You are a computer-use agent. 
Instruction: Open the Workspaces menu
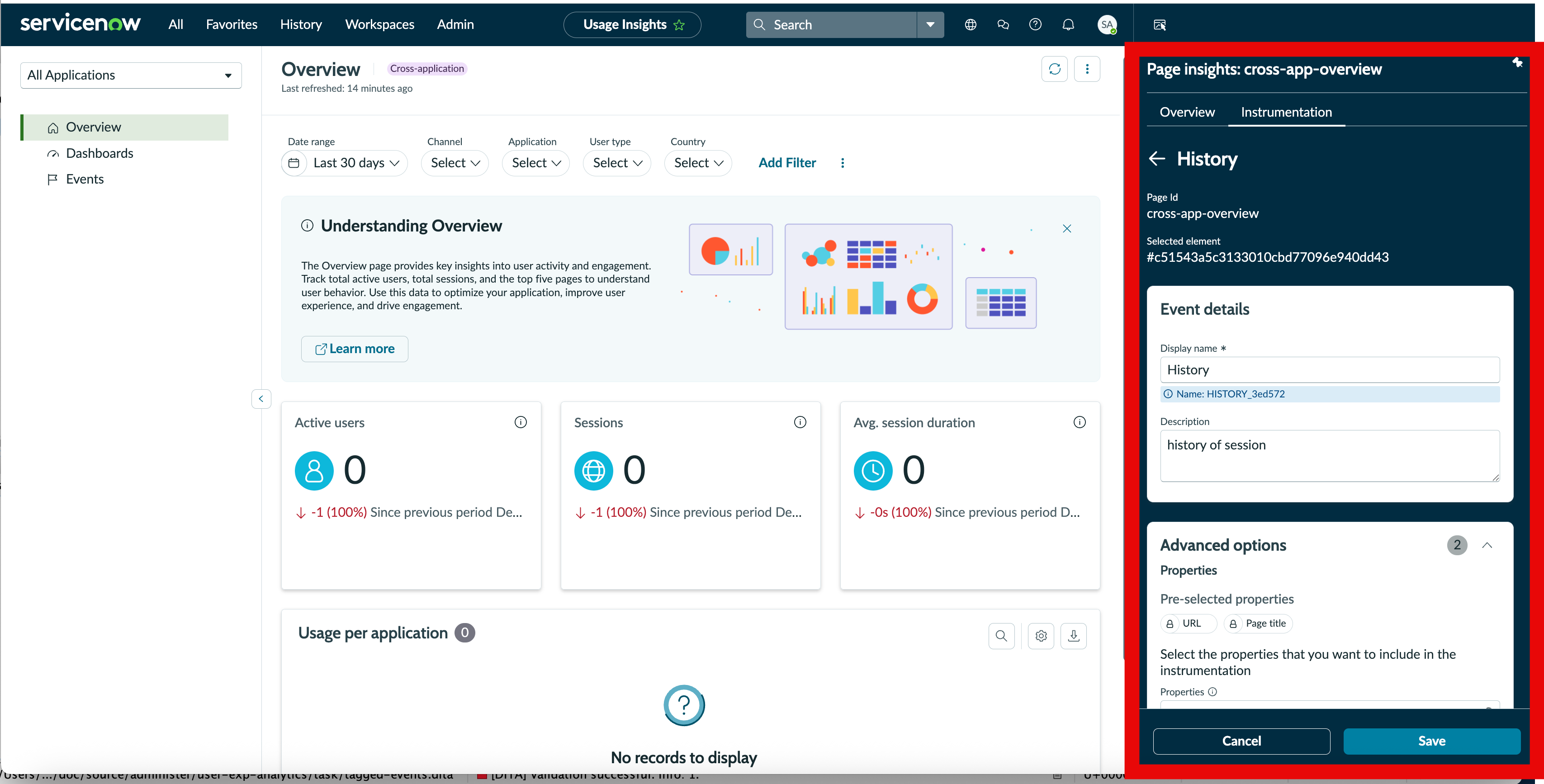pyautogui.click(x=379, y=24)
